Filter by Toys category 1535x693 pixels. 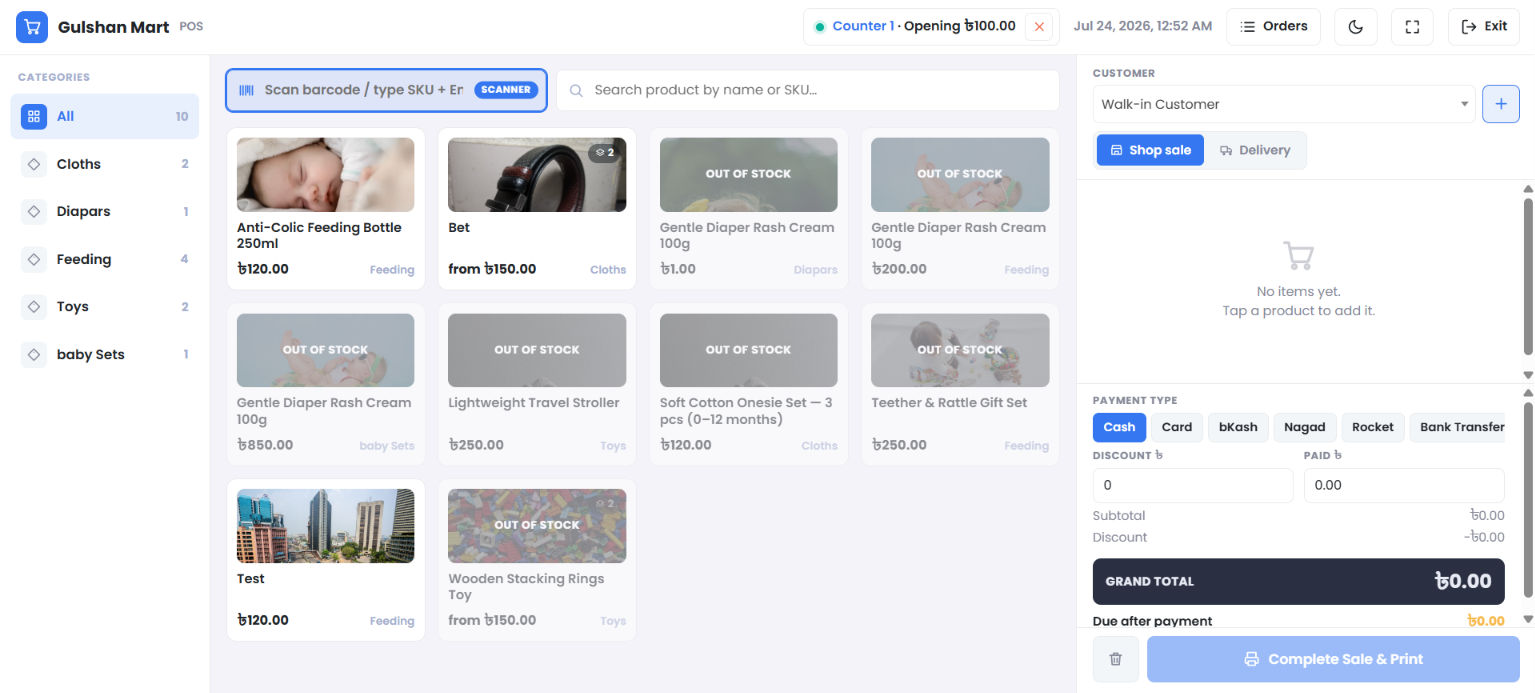point(105,306)
